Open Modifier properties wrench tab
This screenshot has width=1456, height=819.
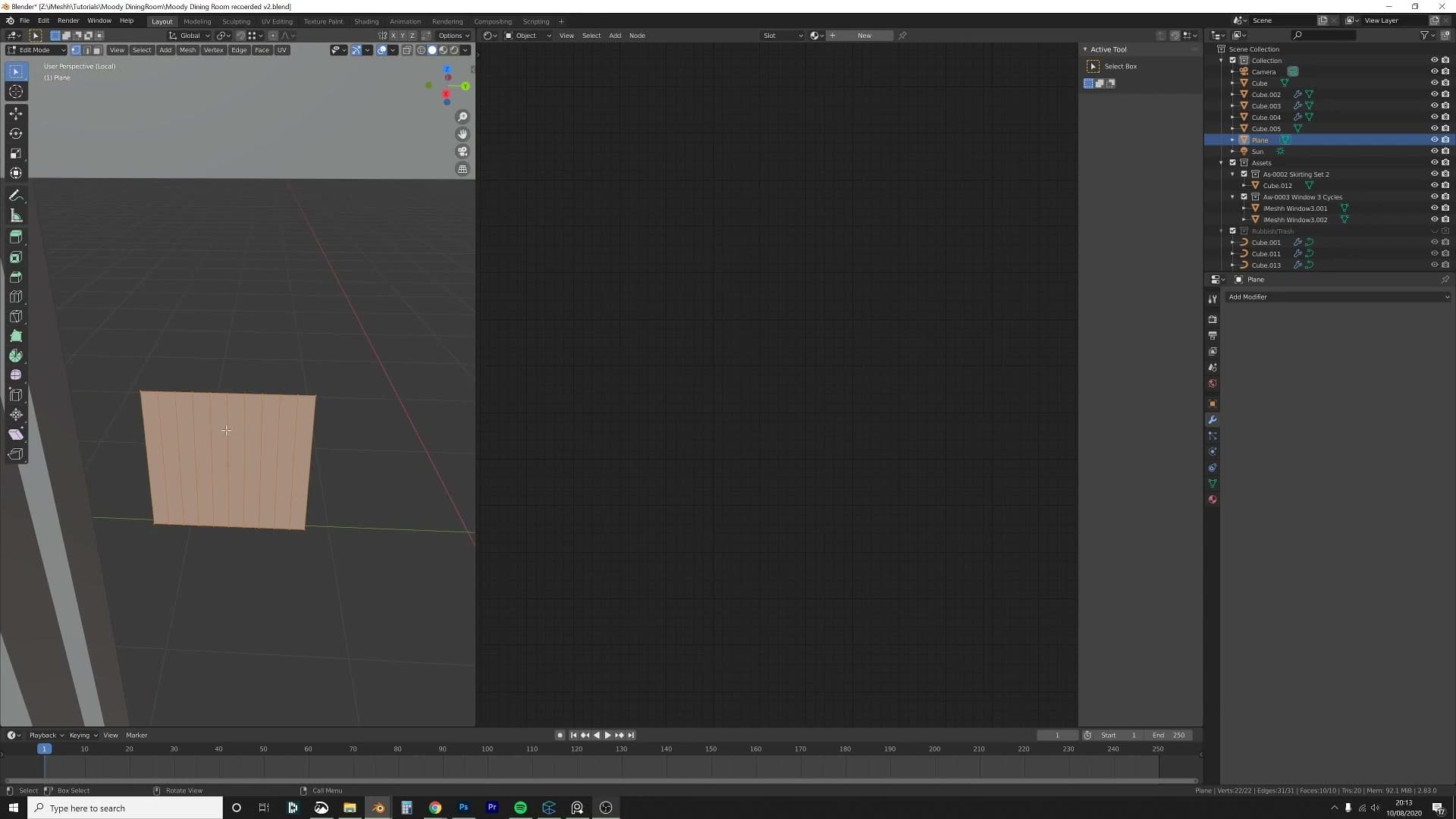click(x=1213, y=420)
